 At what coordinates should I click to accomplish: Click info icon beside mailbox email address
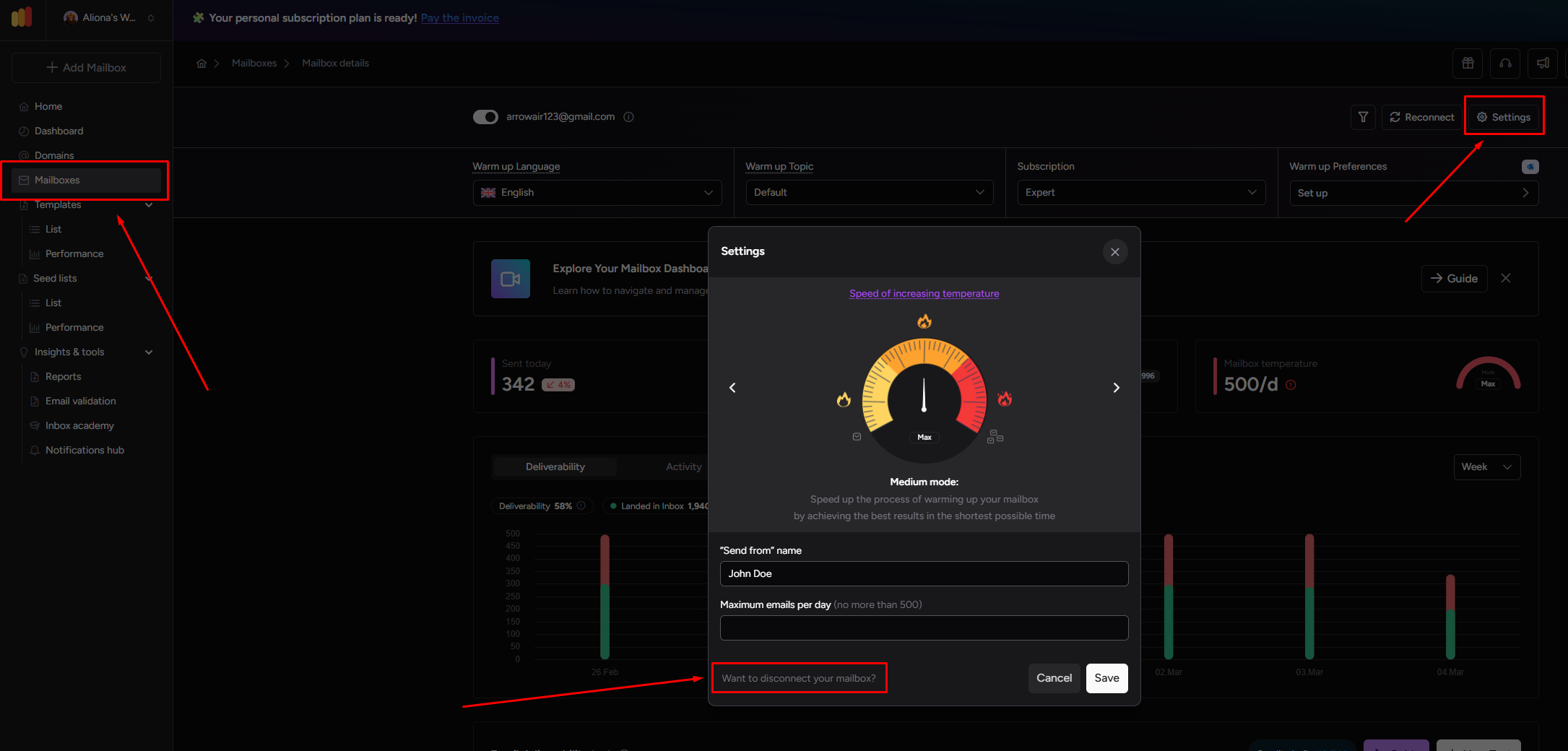point(628,117)
